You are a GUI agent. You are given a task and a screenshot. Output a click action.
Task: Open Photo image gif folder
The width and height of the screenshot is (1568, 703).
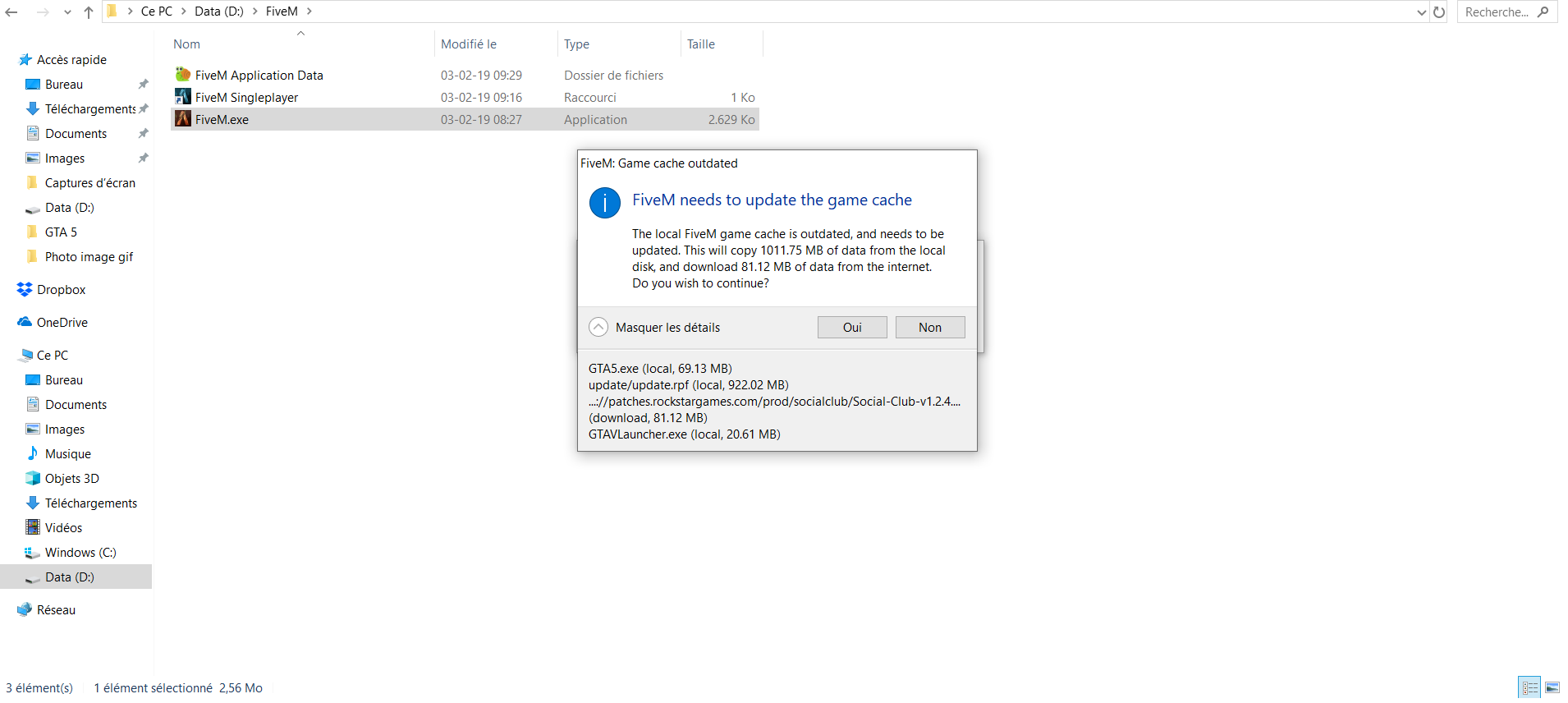89,257
